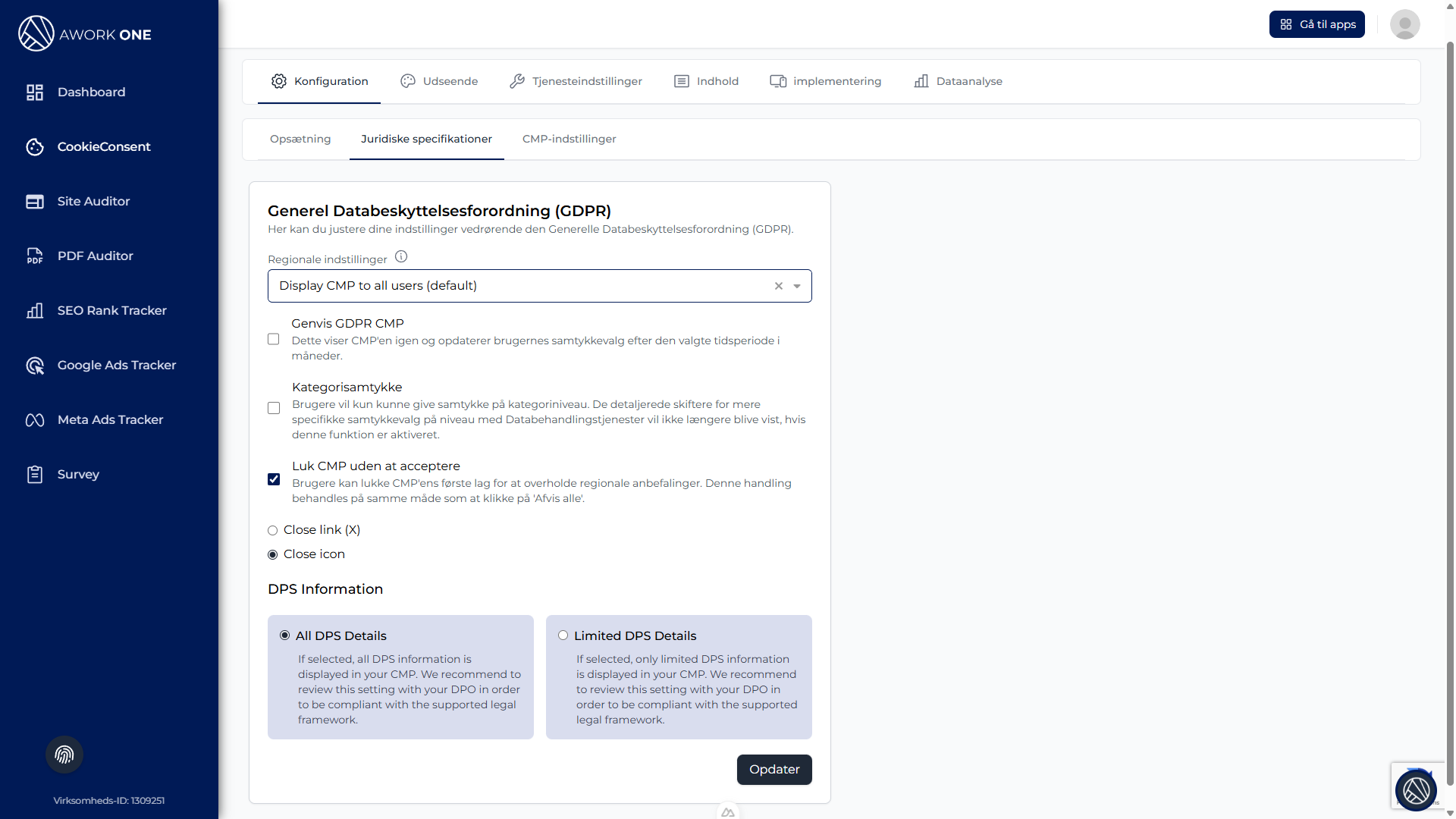Open the CMP-indstillinger sub-tab
This screenshot has width=1456, height=819.
569,139
